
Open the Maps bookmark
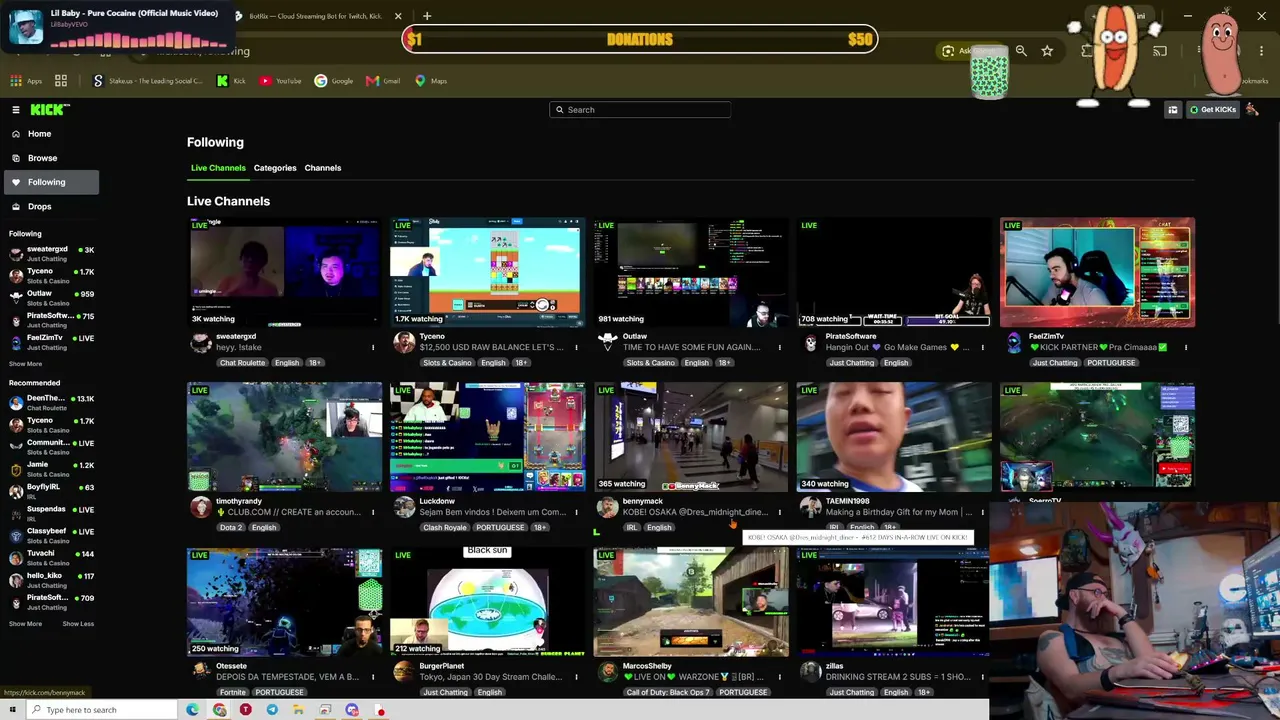(x=431, y=81)
